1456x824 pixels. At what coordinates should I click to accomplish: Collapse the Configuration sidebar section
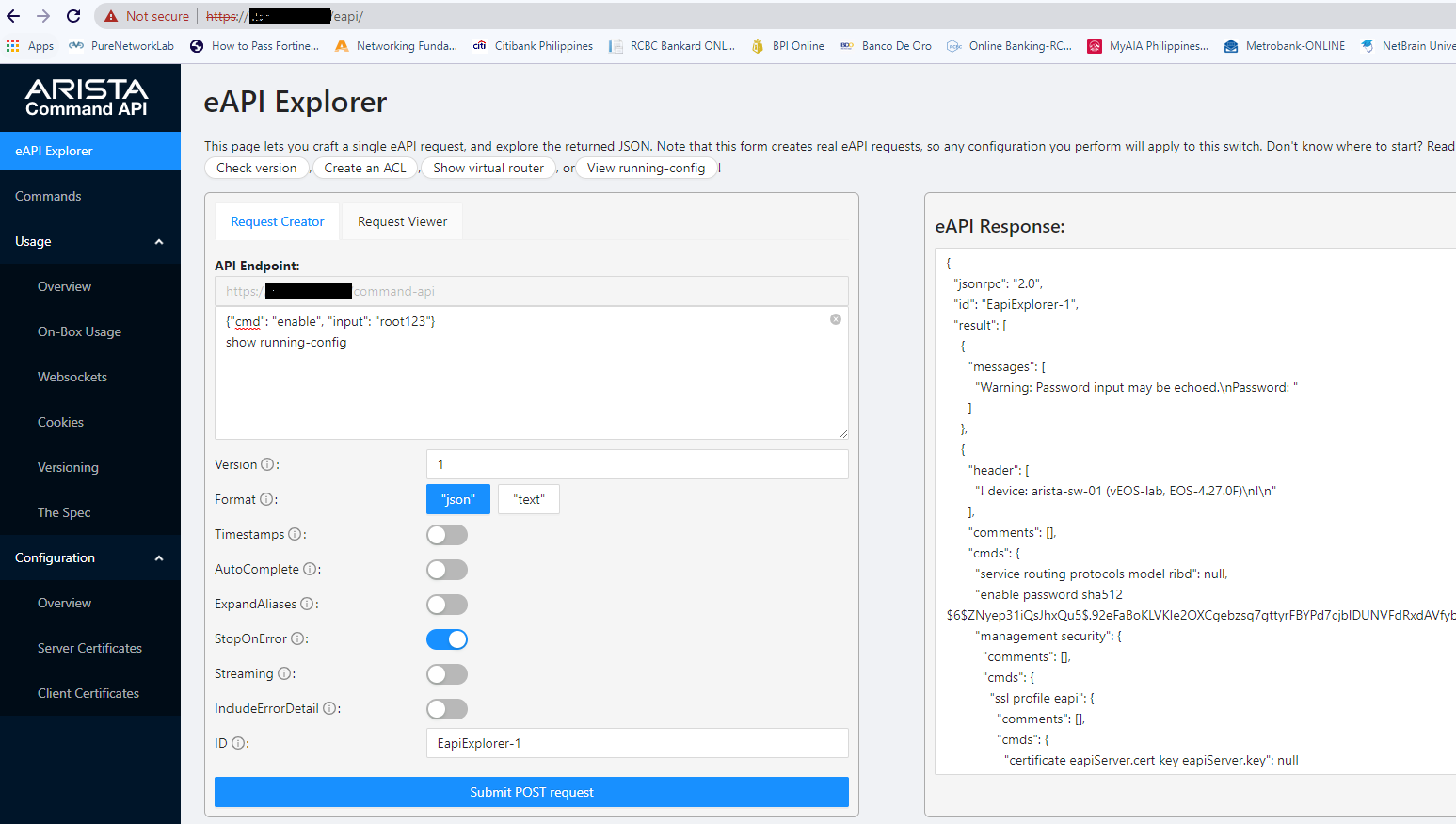coord(90,557)
